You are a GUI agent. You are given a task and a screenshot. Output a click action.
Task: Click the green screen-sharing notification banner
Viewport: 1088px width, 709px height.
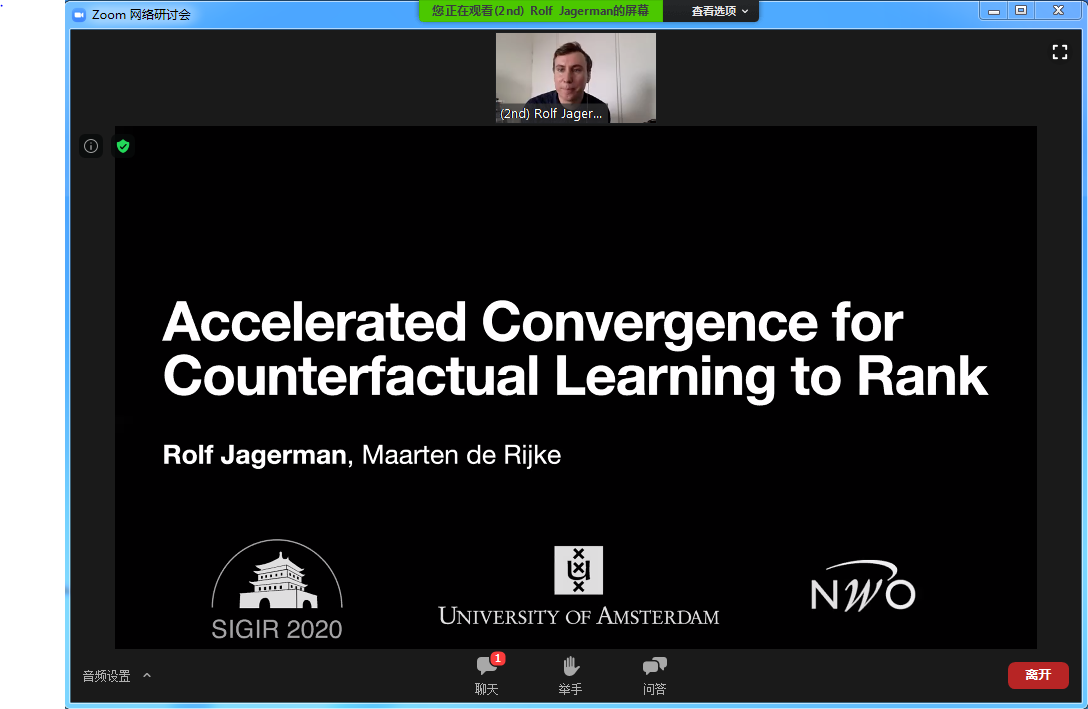pyautogui.click(x=540, y=11)
